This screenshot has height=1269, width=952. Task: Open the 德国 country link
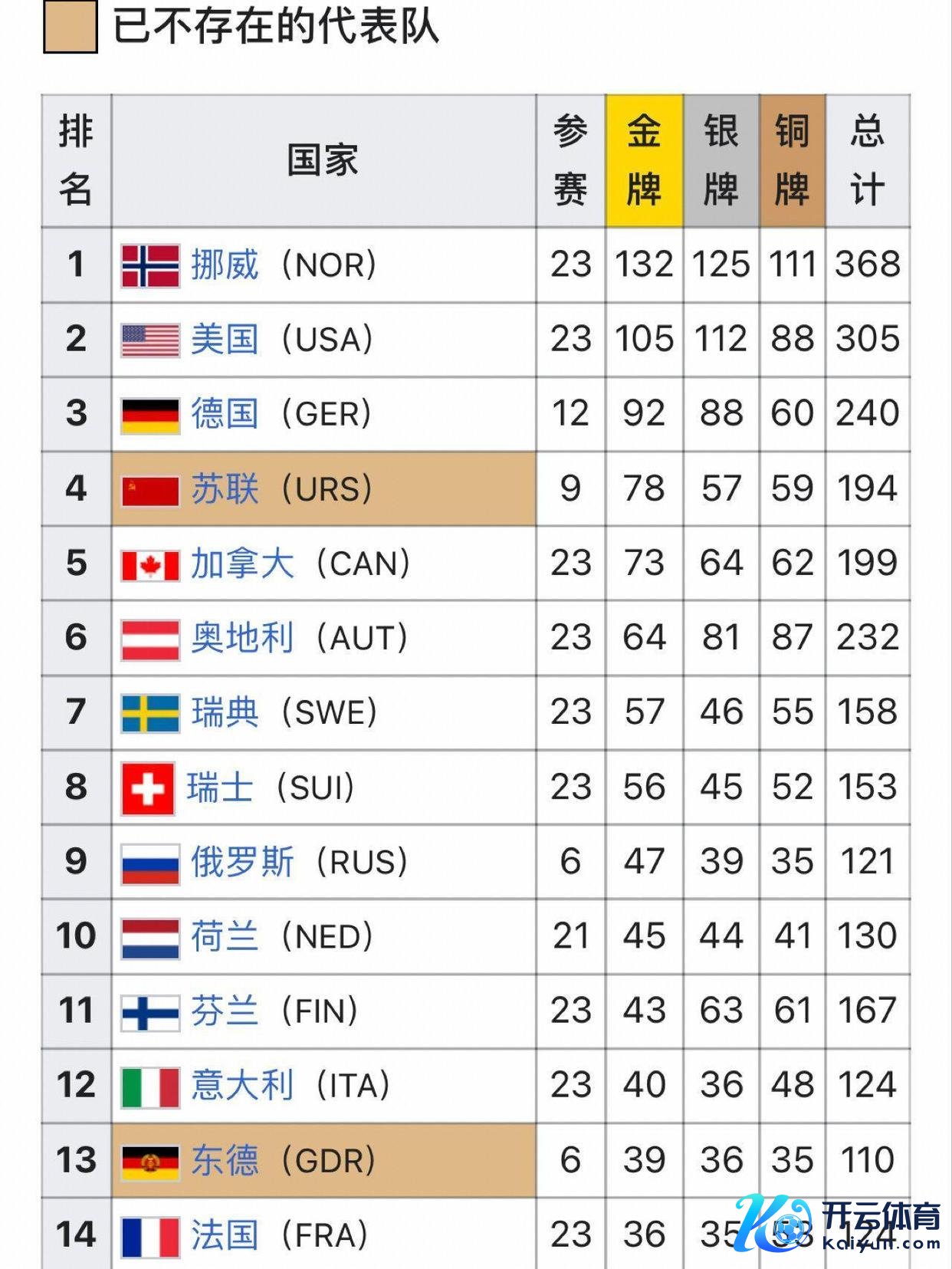225,414
